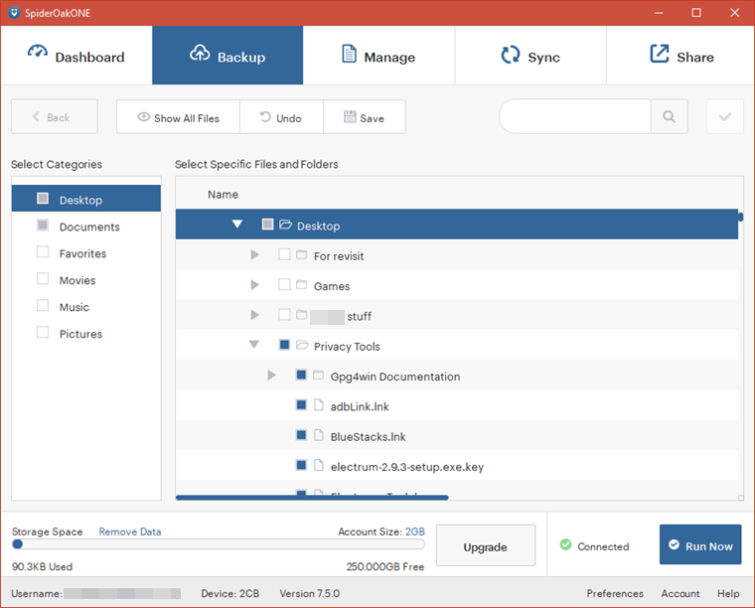Viewport: 755px width, 608px height.
Task: Enable the Pictures category checkbox
Action: 43,332
